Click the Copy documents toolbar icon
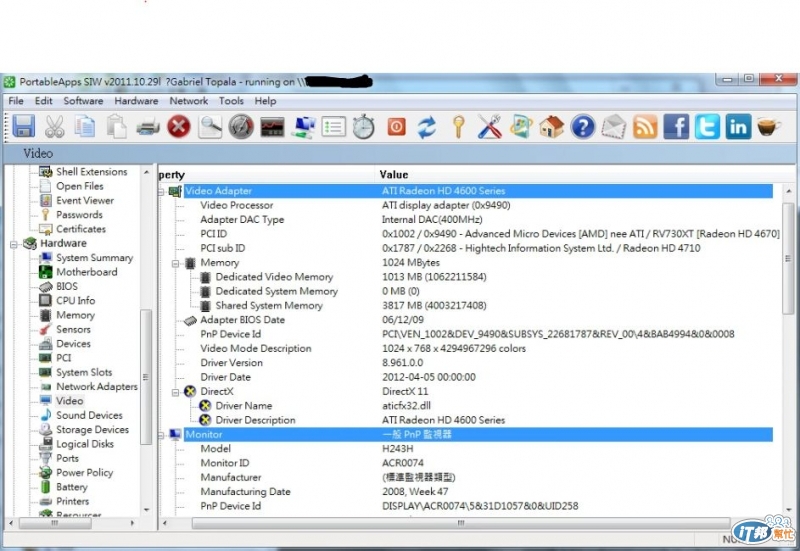 [85, 126]
